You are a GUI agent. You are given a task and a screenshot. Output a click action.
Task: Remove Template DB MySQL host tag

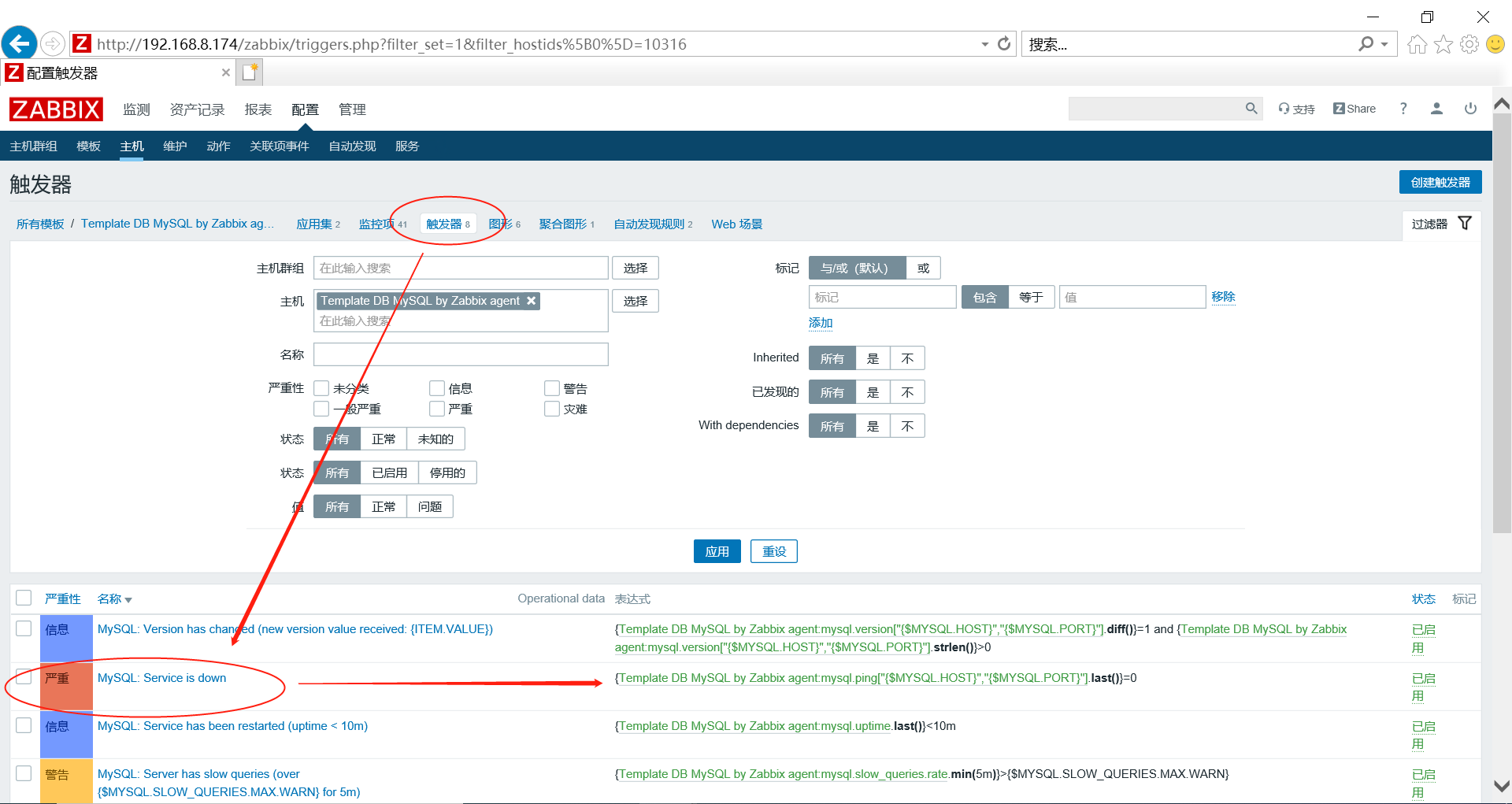(x=532, y=301)
